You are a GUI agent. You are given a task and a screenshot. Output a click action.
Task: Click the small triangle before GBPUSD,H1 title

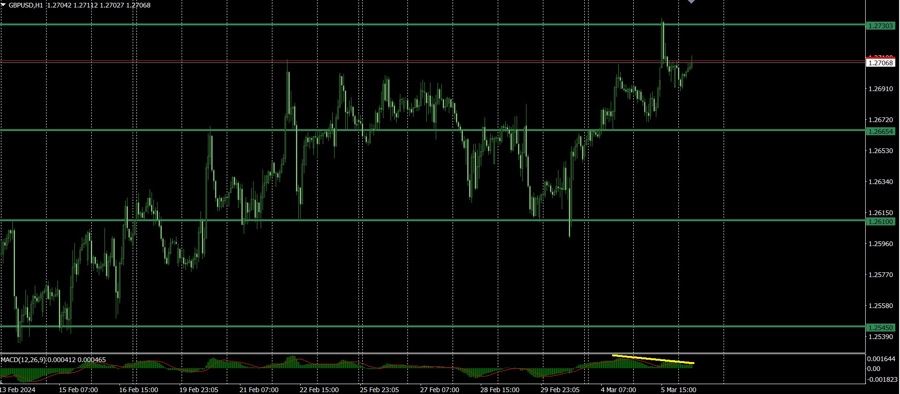coord(4,5)
